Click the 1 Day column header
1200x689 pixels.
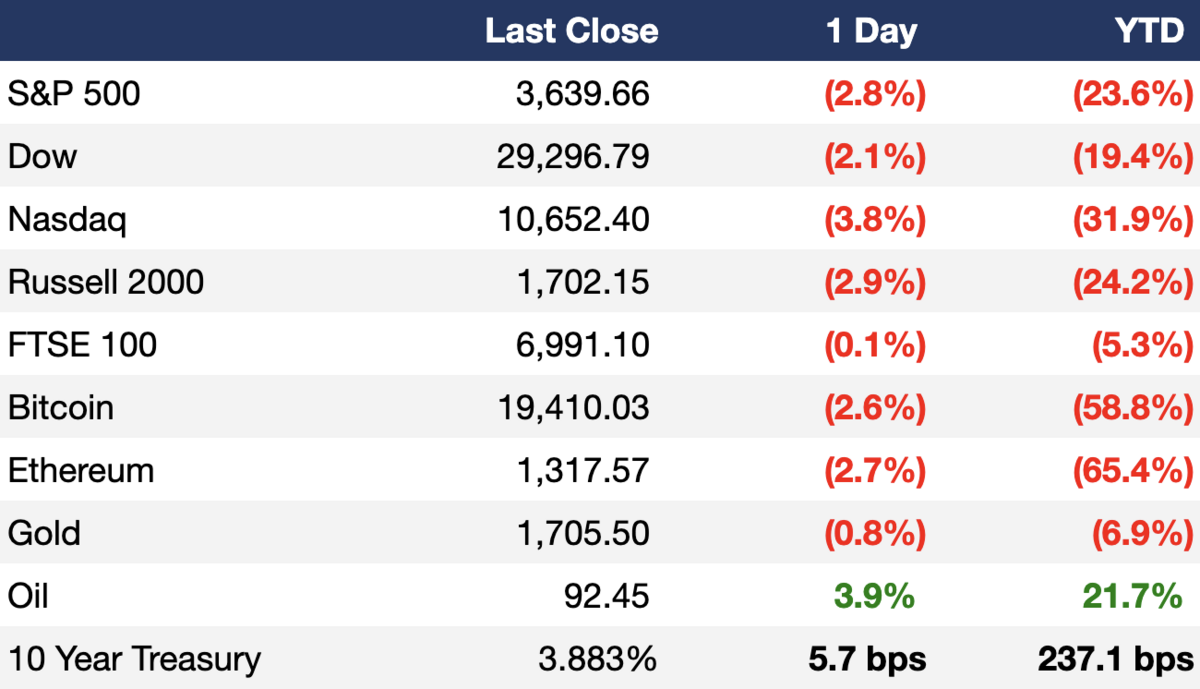coord(871,31)
